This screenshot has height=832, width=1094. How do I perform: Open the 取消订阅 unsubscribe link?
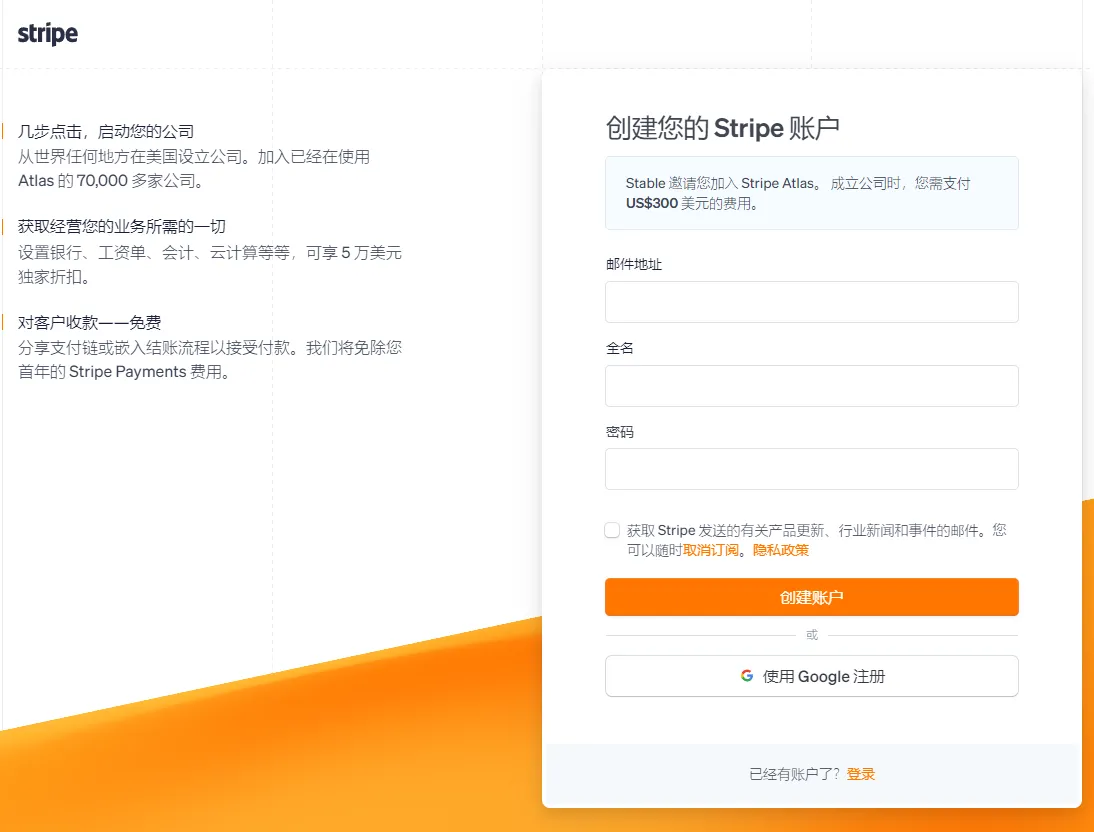pyautogui.click(x=710, y=550)
